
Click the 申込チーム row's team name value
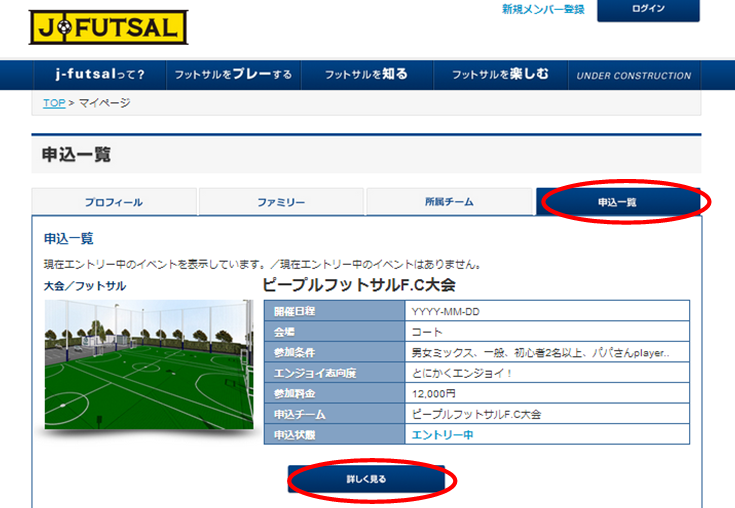point(476,413)
